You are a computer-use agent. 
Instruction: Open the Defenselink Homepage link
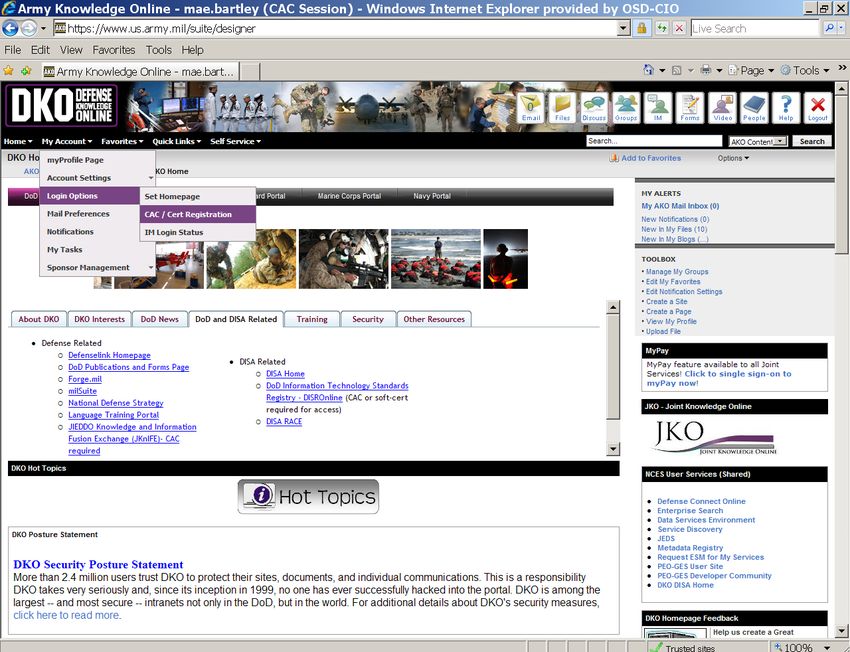pos(109,355)
